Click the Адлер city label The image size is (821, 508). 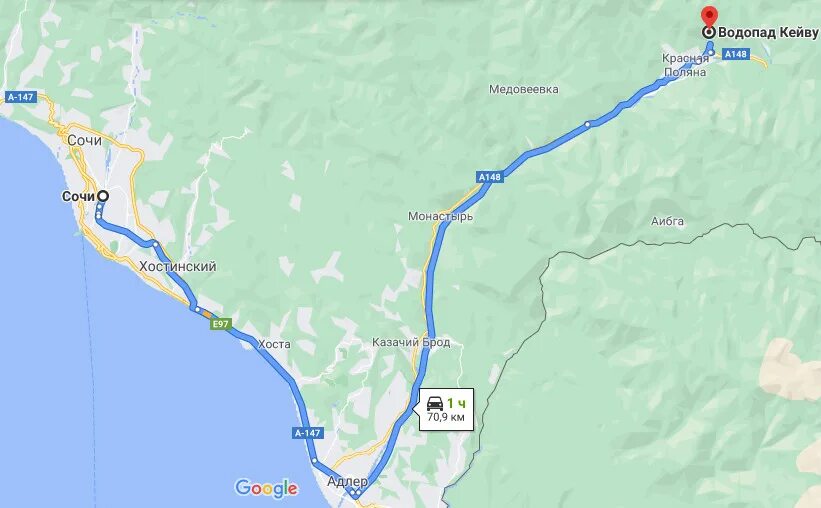point(347,481)
